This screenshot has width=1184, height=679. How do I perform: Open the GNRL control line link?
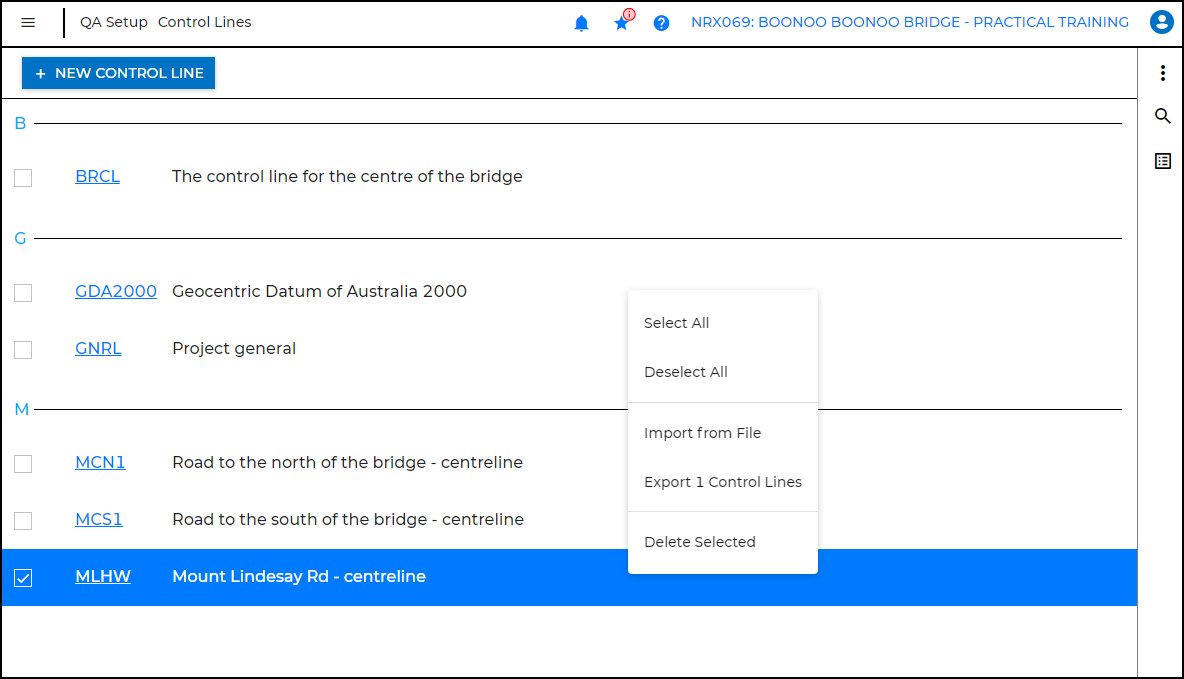pos(98,349)
